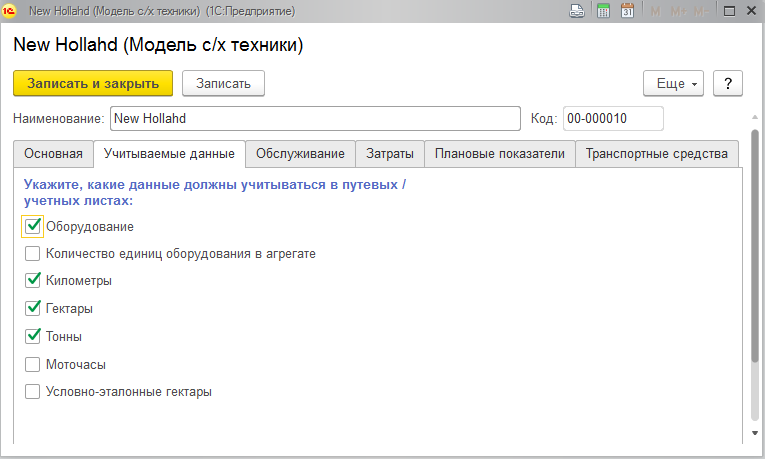
Task: Go to the Транспортные средства tab
Action: click(x=657, y=154)
